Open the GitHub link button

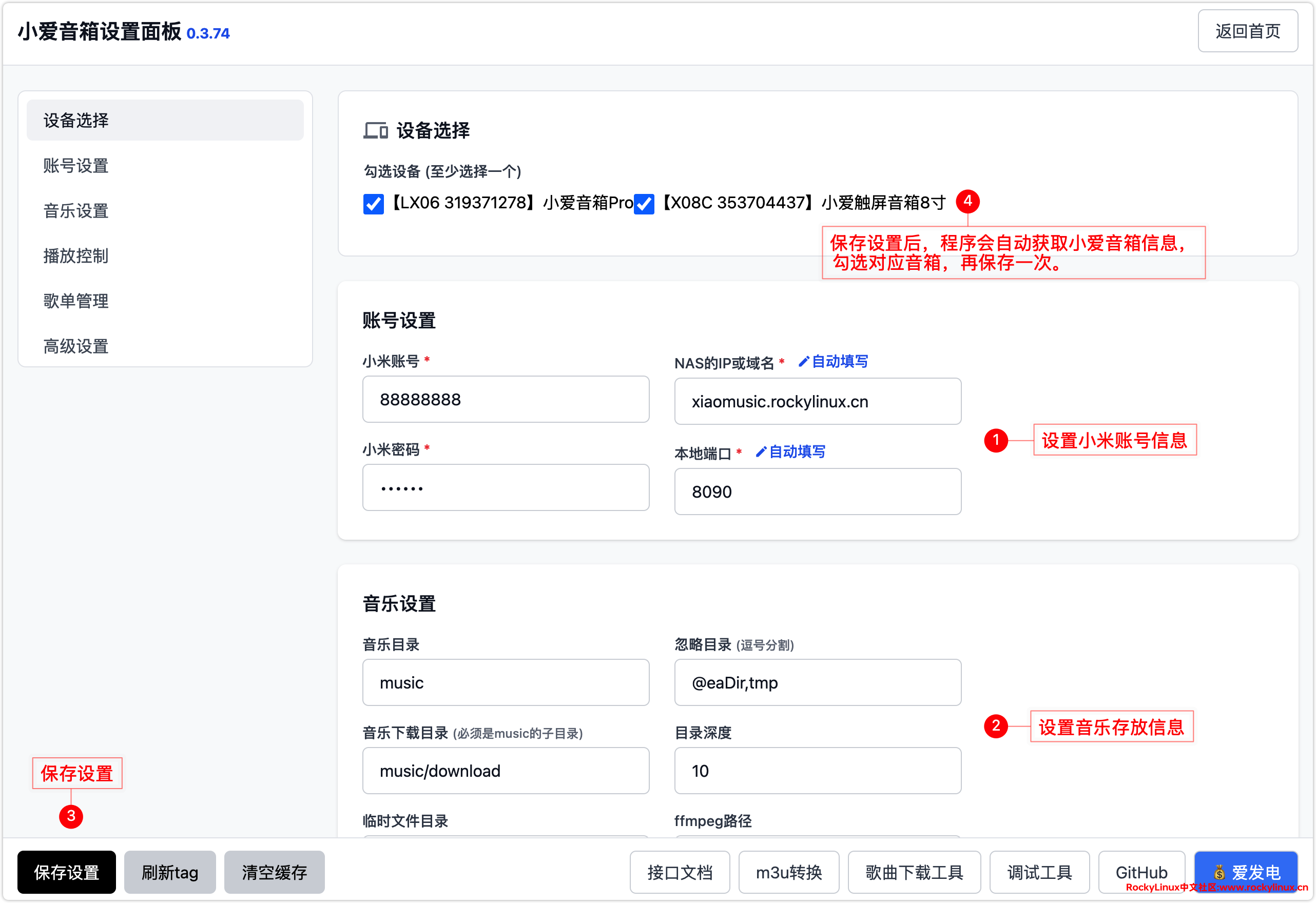pyautogui.click(x=1141, y=872)
